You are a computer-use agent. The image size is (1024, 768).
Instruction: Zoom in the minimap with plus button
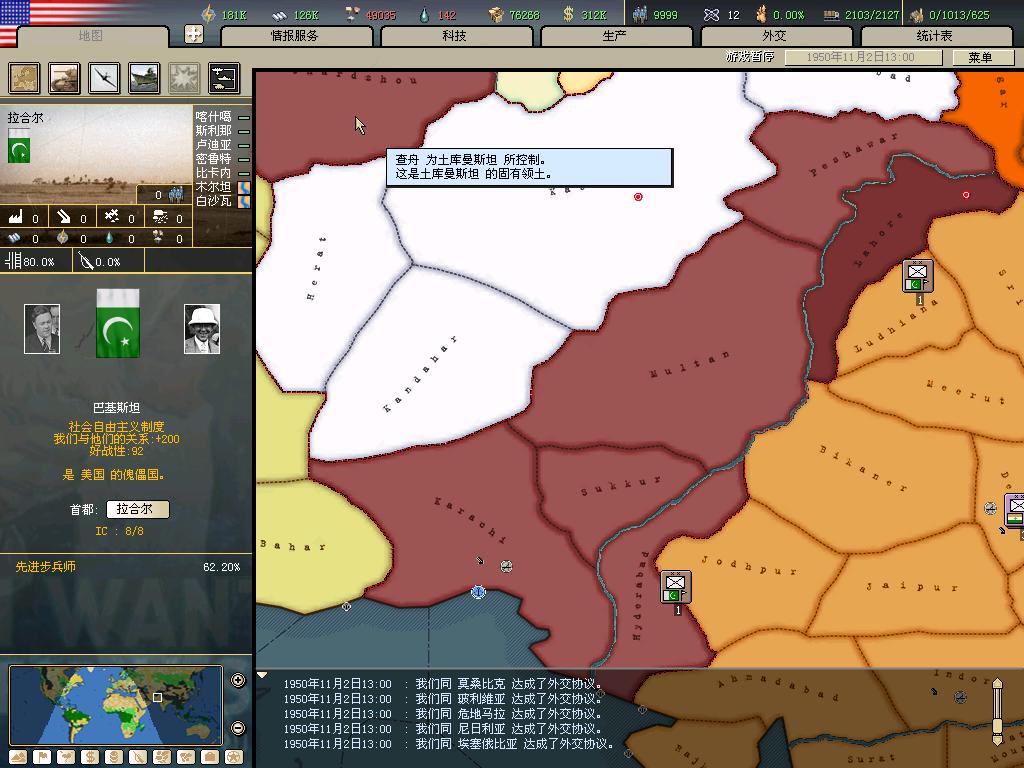(238, 680)
